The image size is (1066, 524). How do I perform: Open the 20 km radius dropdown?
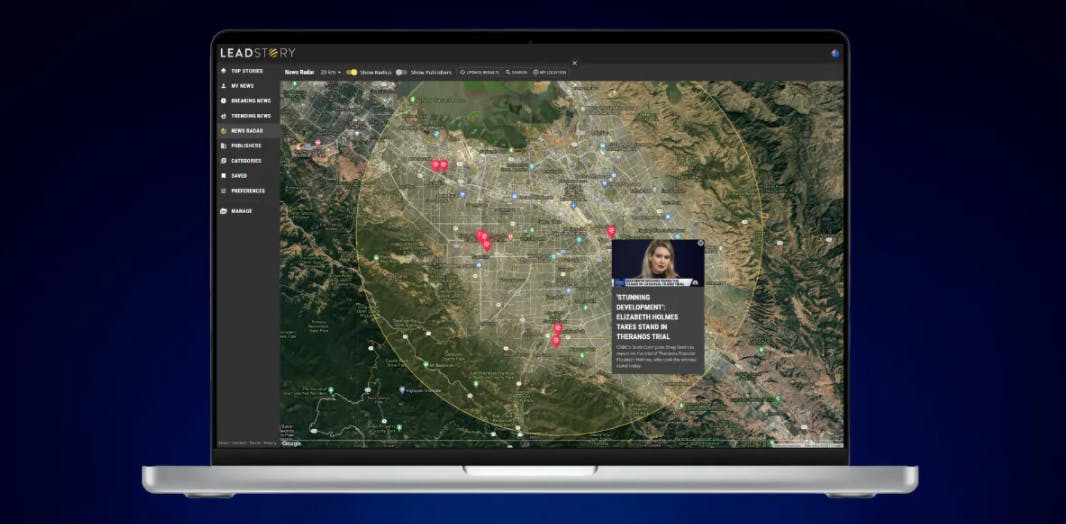330,72
